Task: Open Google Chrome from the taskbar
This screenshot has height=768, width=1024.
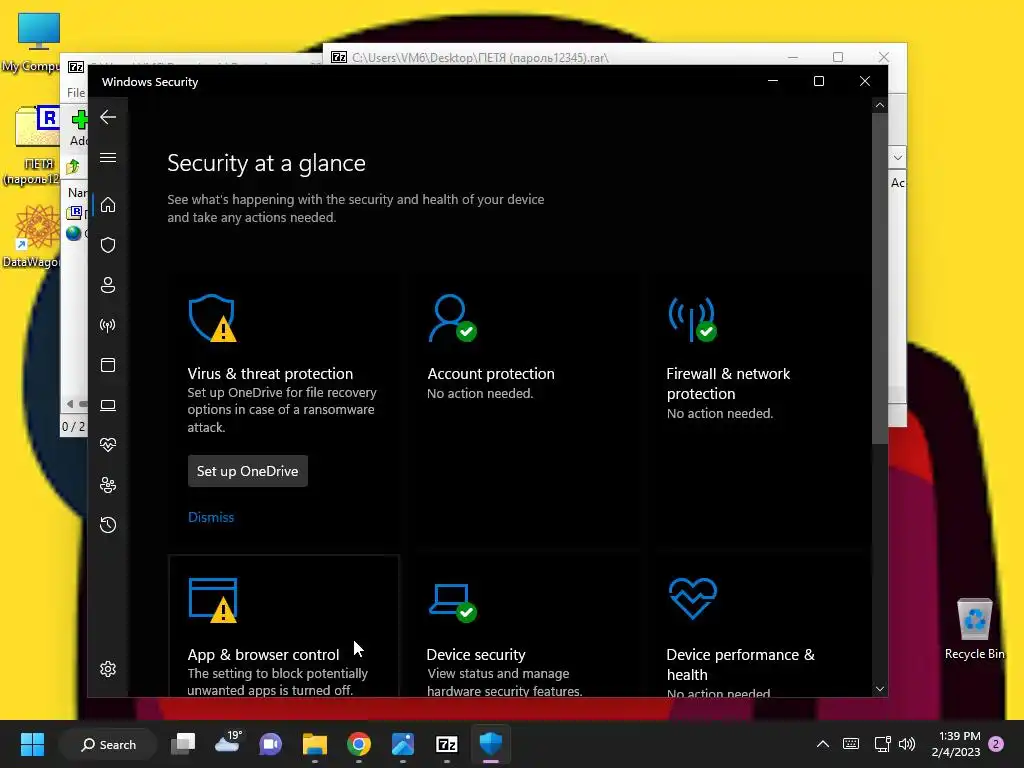Action: point(359,744)
